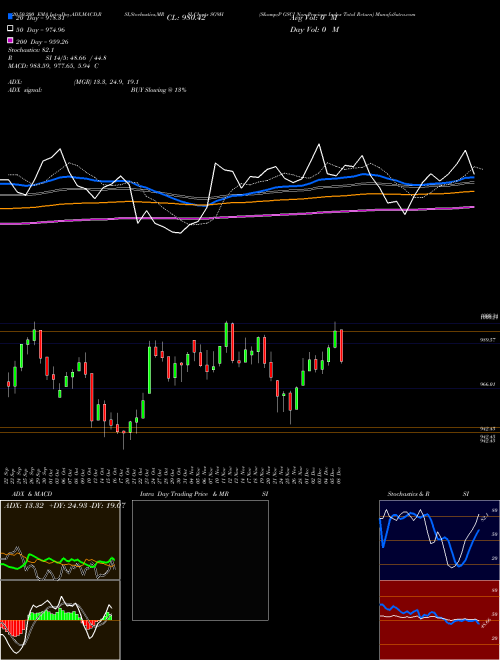Click the 'Stochastics & R' panel title
The height and width of the screenshot is (660, 500).
pos(408,494)
